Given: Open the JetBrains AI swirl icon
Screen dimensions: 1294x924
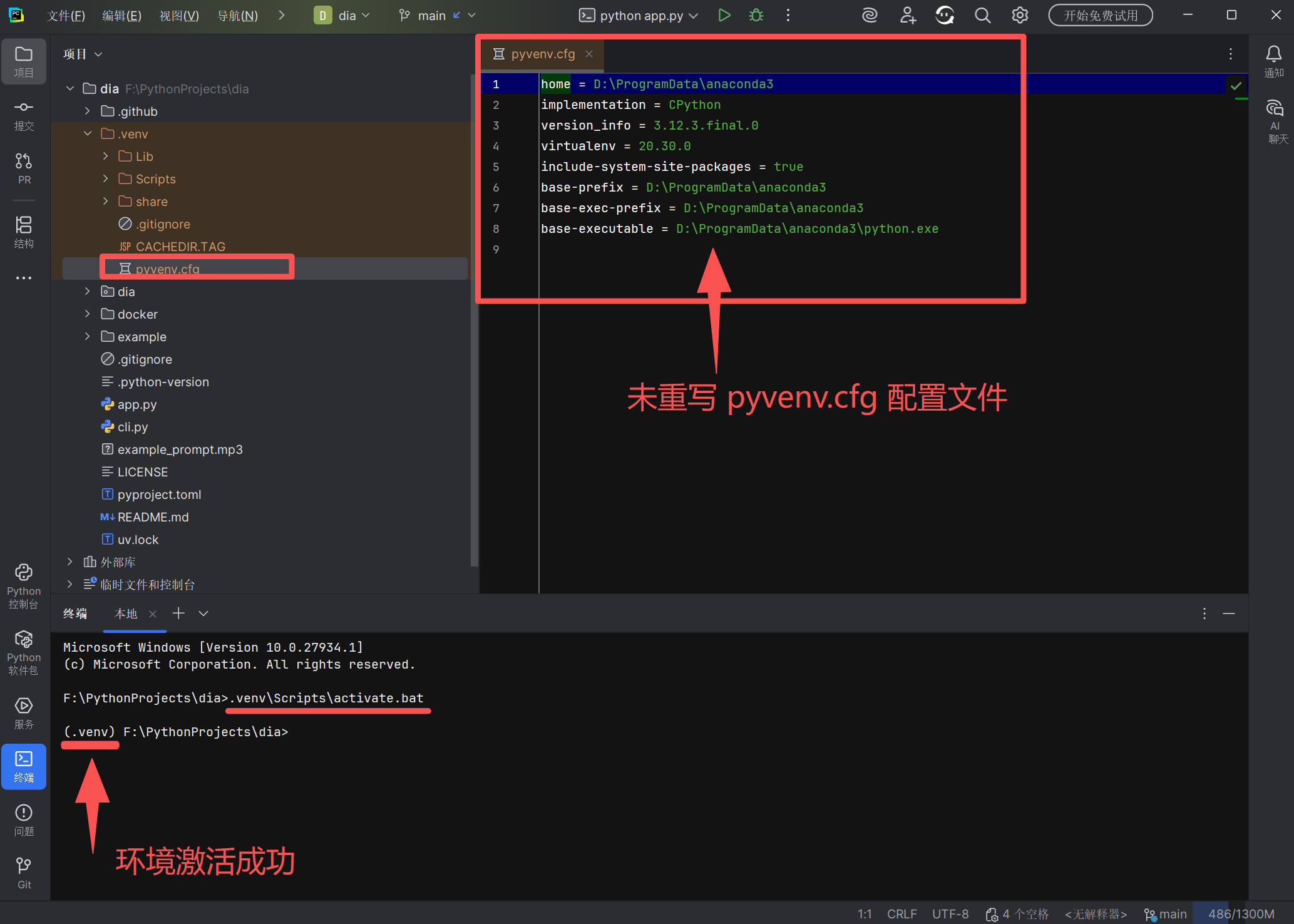Looking at the screenshot, I should (870, 16).
